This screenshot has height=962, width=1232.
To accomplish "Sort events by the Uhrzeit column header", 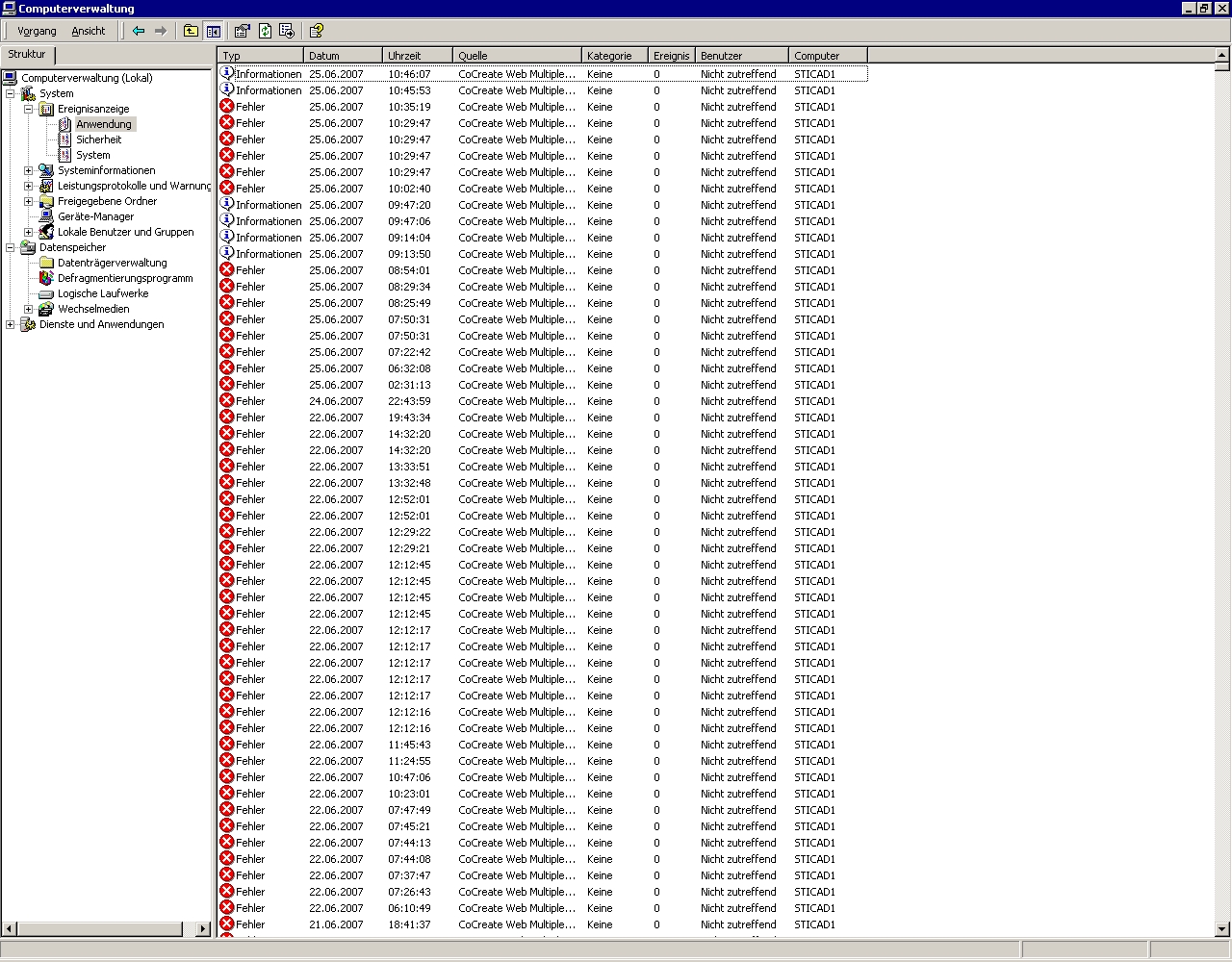I will (419, 56).
